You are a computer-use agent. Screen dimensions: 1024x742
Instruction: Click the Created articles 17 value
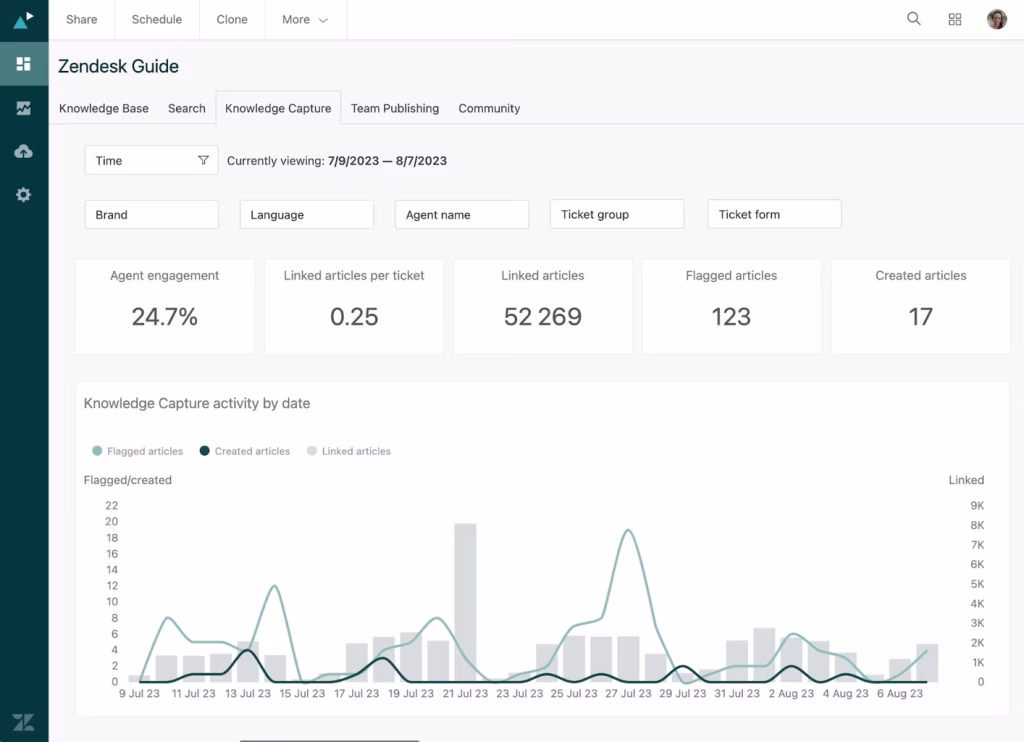(x=920, y=317)
